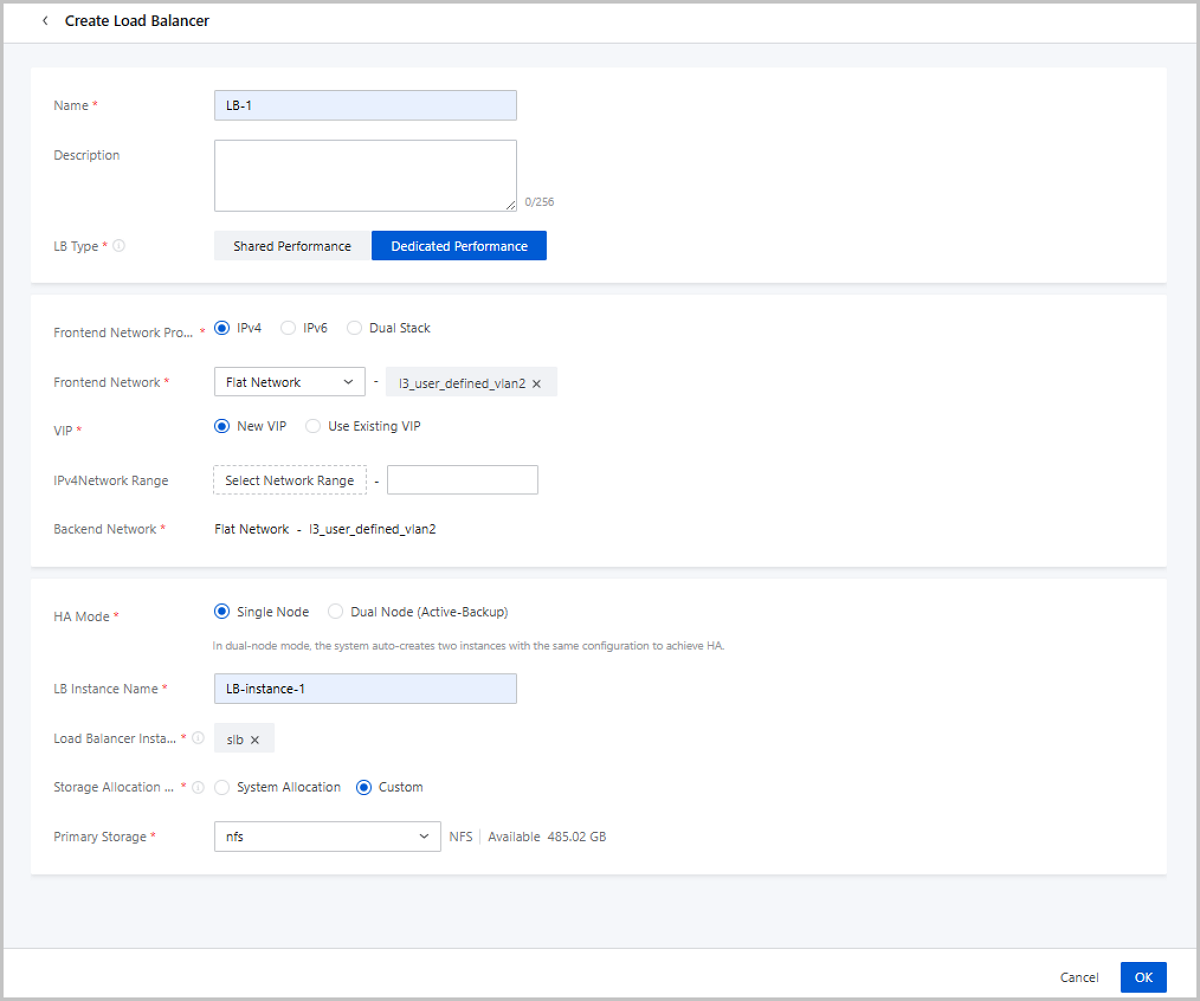Select the IPv6 protocol radio button
The width and height of the screenshot is (1200, 1001).
[x=288, y=328]
